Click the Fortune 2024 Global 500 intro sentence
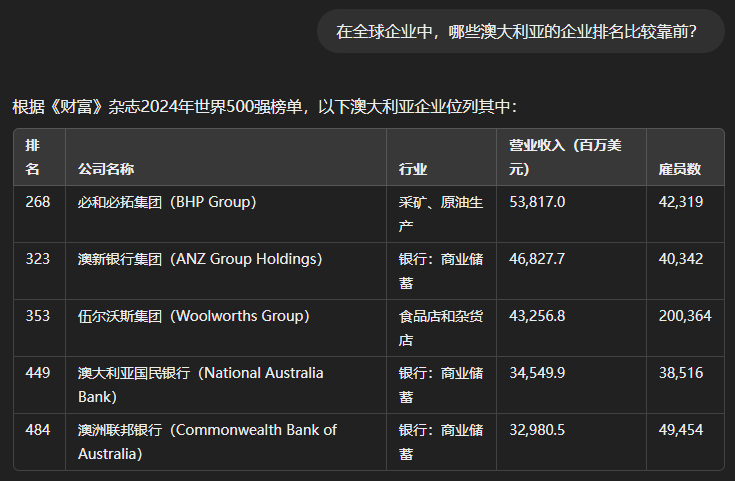The height and width of the screenshot is (481, 735). [x=265, y=107]
